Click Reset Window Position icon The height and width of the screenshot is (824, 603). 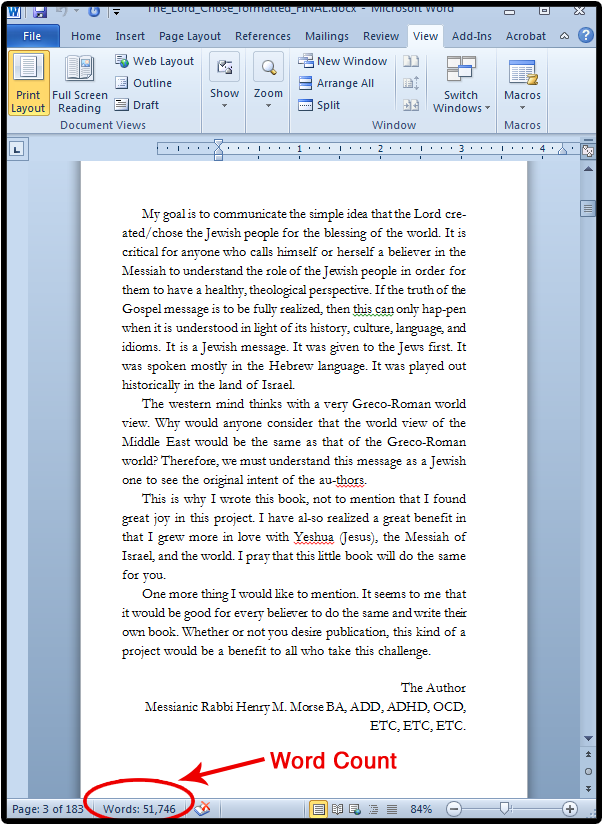[411, 105]
